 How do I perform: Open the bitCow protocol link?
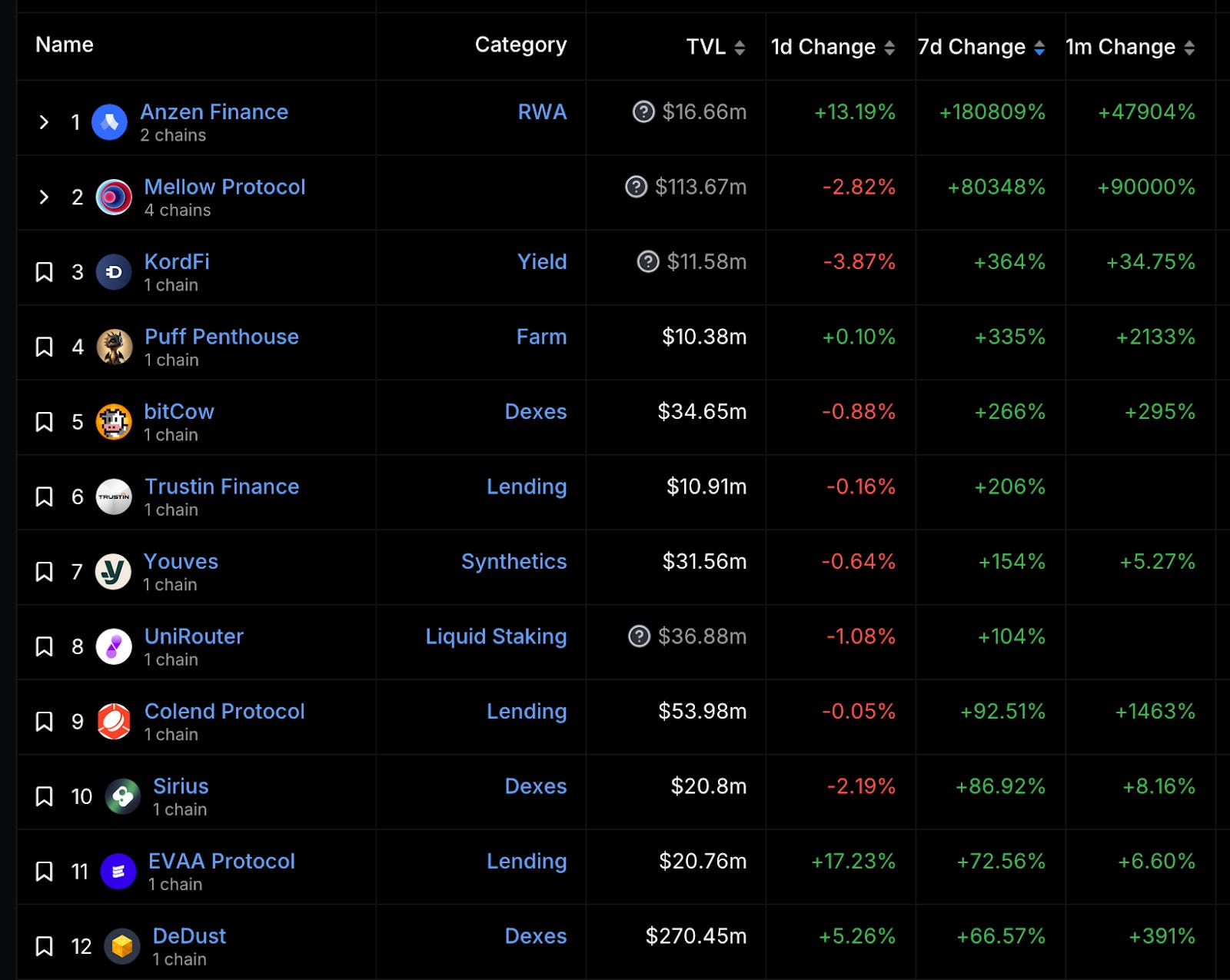coord(179,412)
